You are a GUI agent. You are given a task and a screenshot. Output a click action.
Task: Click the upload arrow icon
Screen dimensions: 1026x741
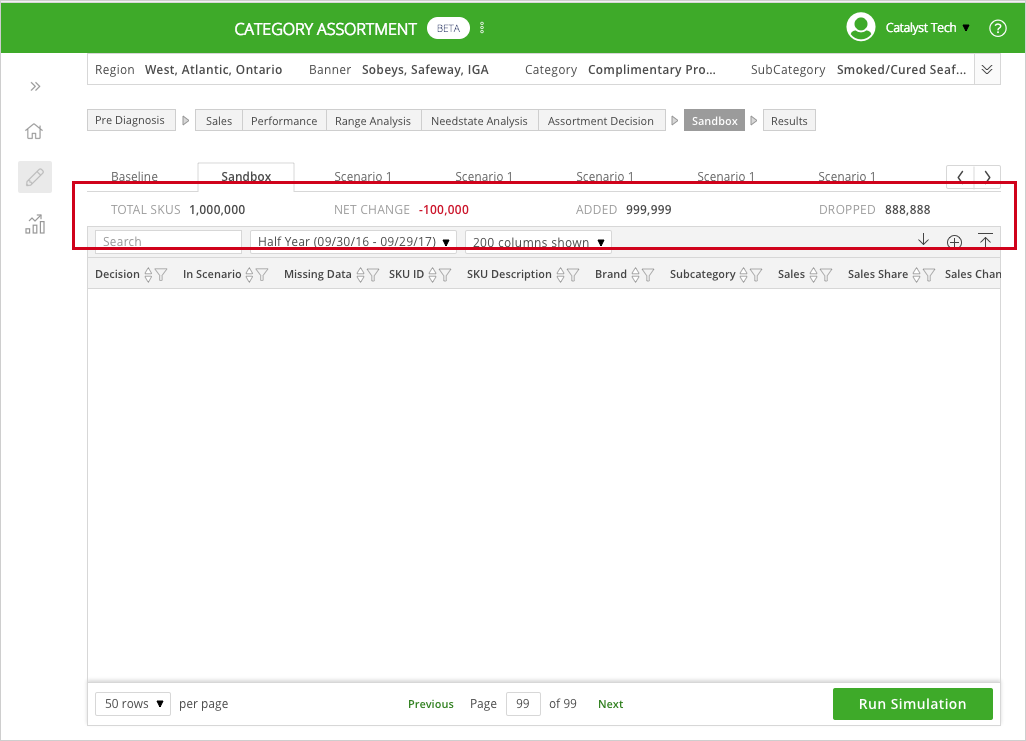coord(985,240)
